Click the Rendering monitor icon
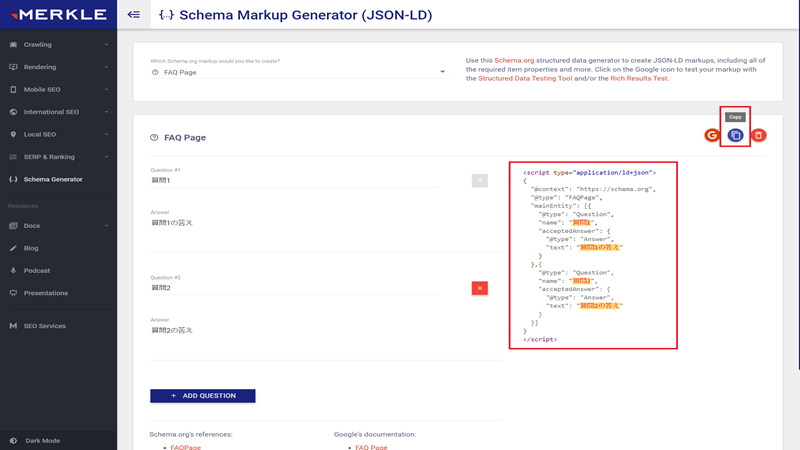This screenshot has width=800, height=450. click(13, 67)
